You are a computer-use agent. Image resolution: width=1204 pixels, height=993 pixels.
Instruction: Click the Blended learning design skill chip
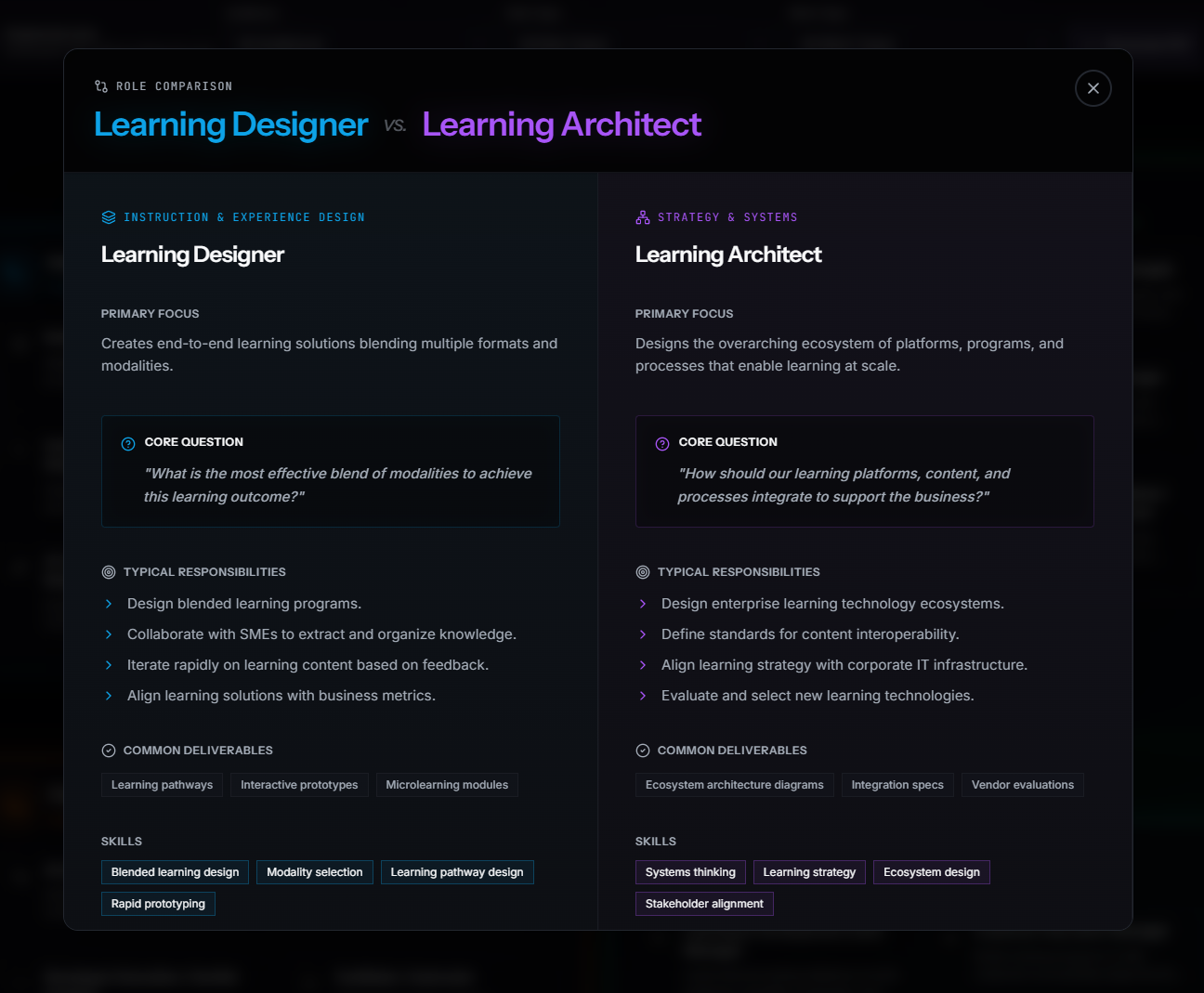coord(176,872)
